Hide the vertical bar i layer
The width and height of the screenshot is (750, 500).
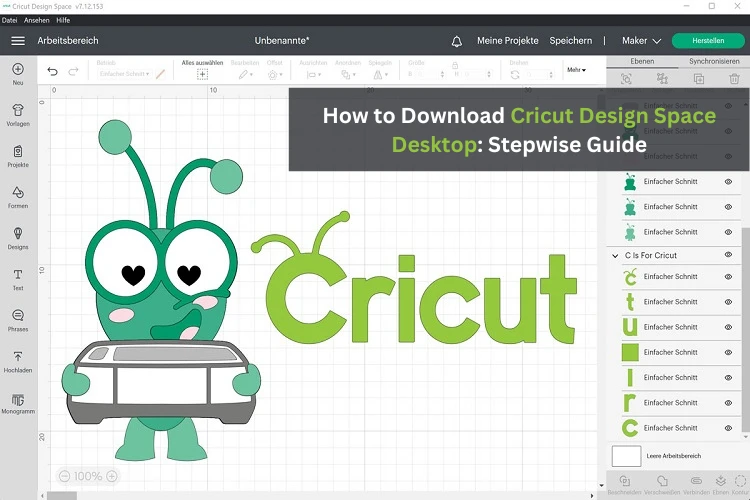(728, 378)
